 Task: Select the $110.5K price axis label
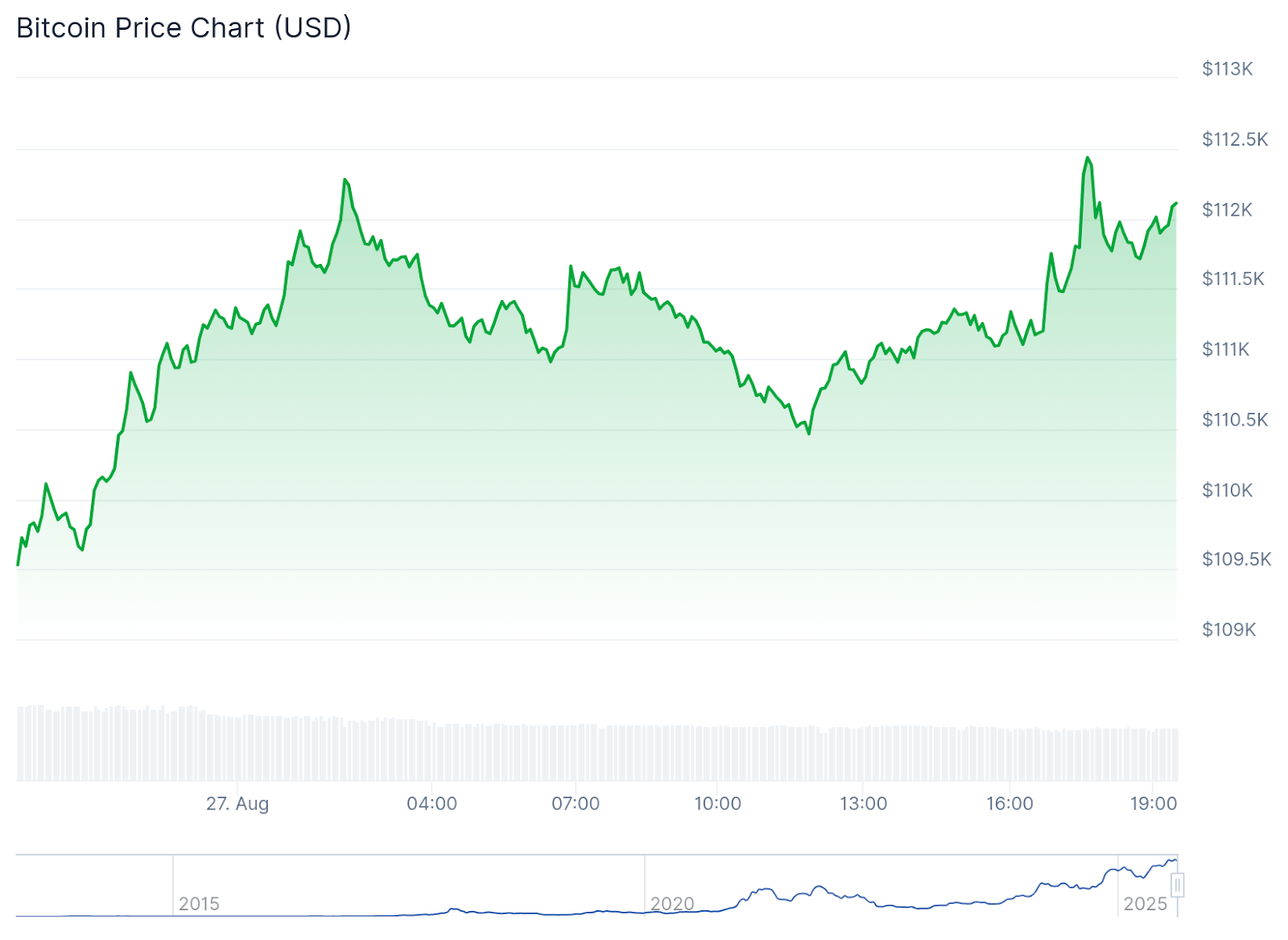pyautogui.click(x=1234, y=419)
